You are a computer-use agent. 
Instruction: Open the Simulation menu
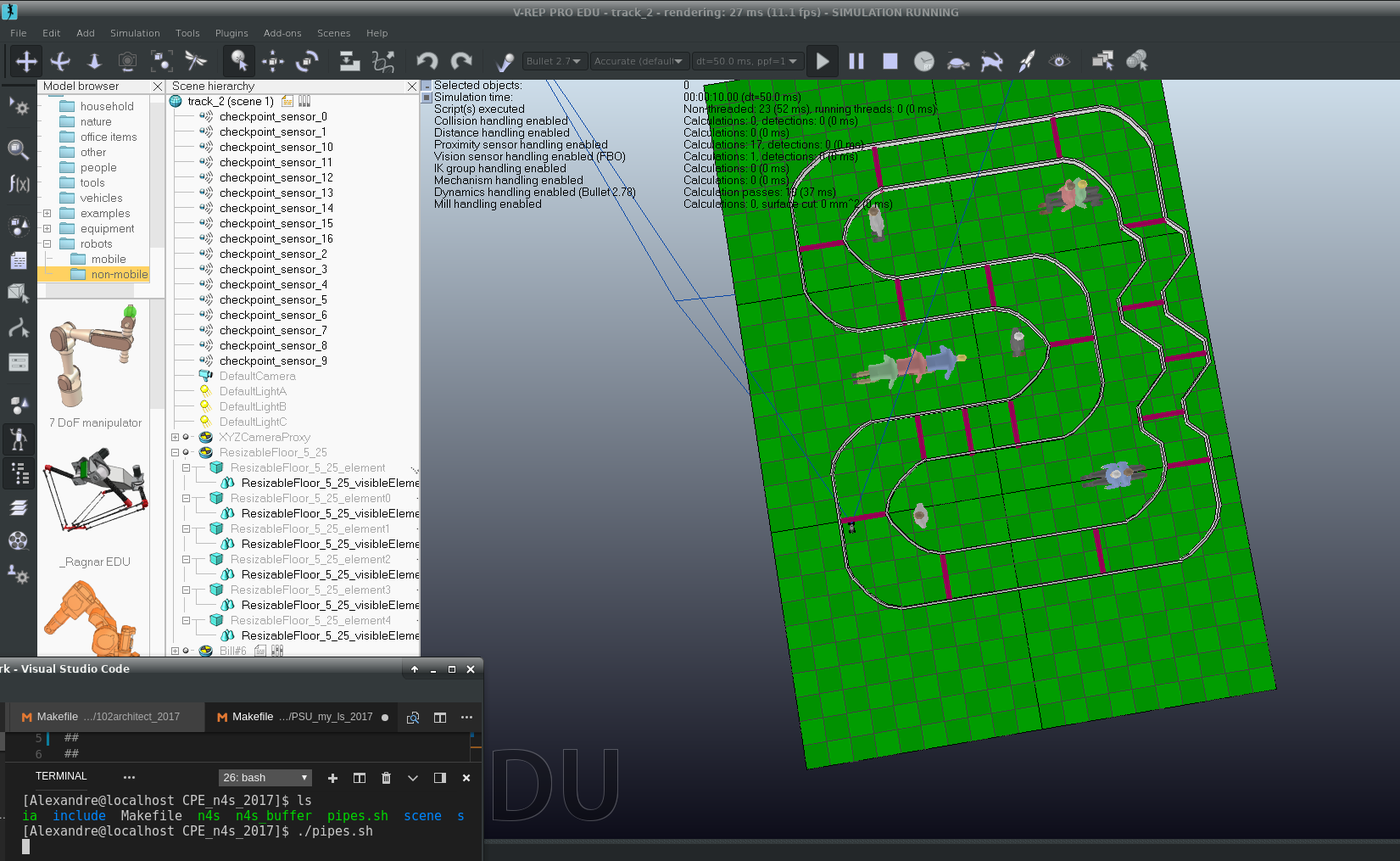[x=135, y=33]
